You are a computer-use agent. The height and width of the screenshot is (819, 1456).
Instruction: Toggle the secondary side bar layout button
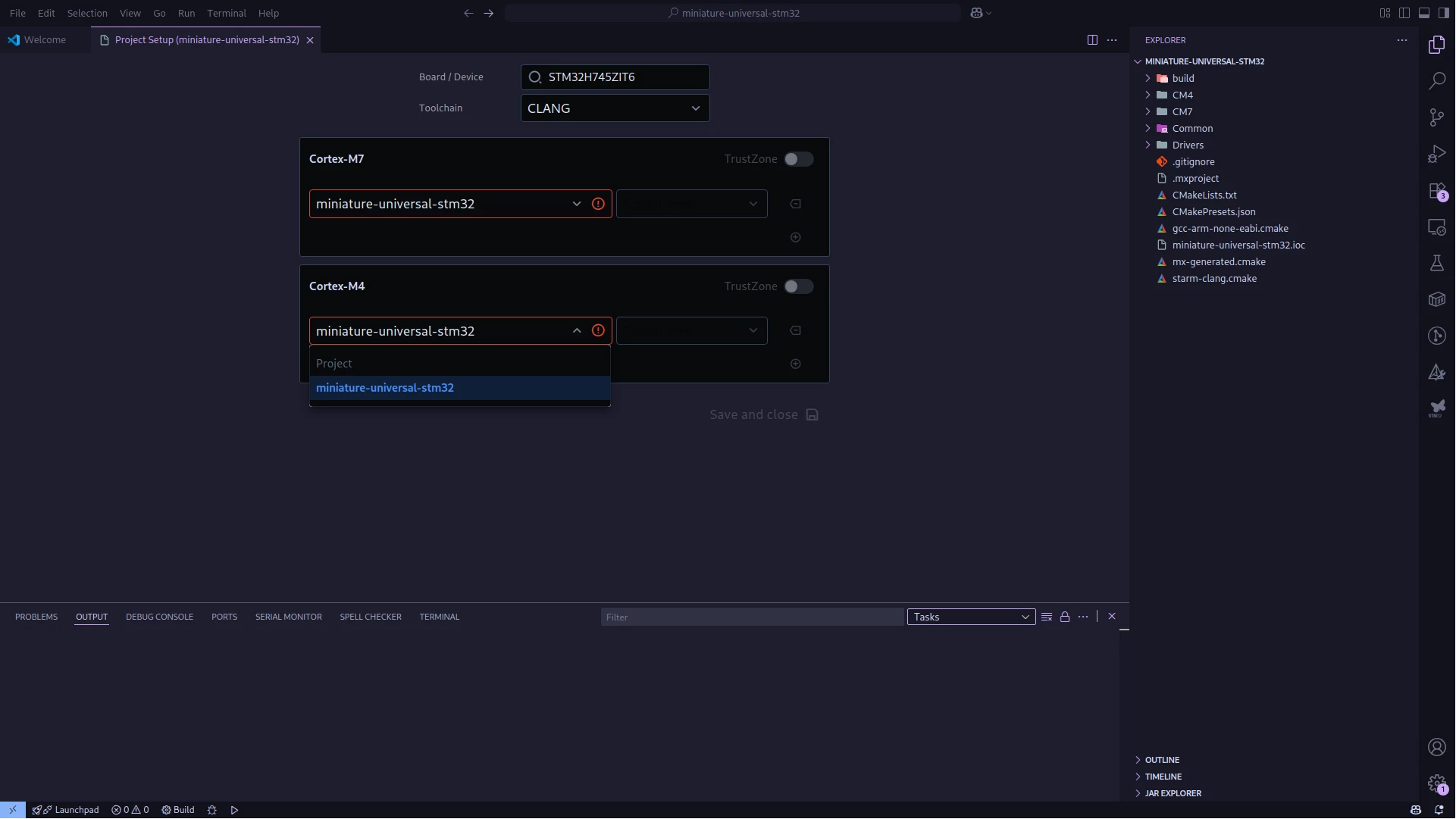click(x=1444, y=13)
